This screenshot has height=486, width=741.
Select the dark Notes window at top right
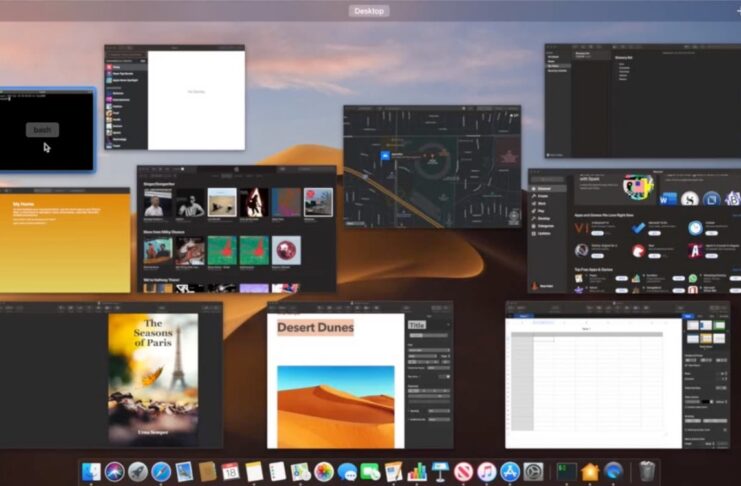643,101
